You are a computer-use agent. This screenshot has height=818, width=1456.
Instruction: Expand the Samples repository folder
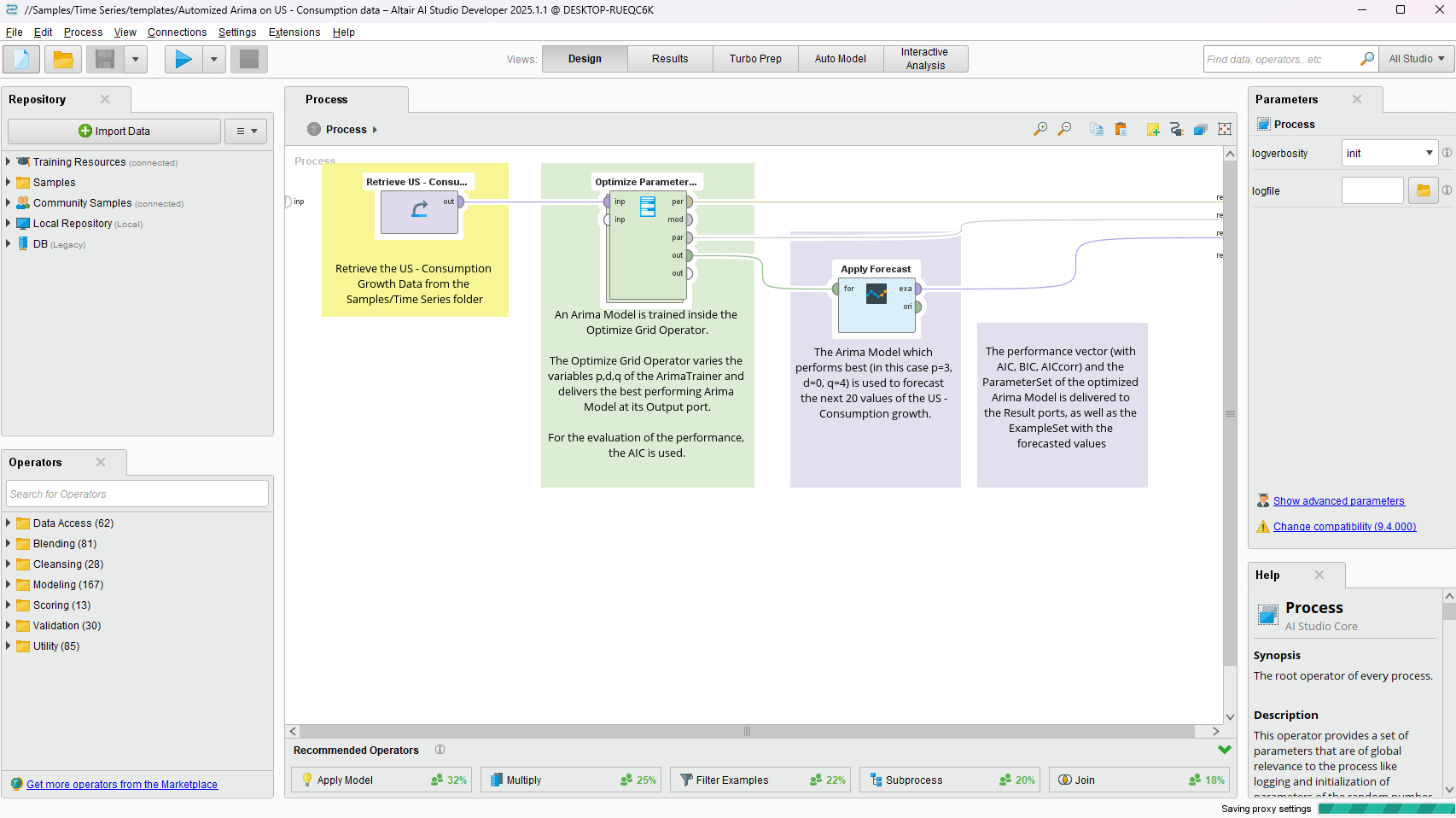[x=9, y=182]
